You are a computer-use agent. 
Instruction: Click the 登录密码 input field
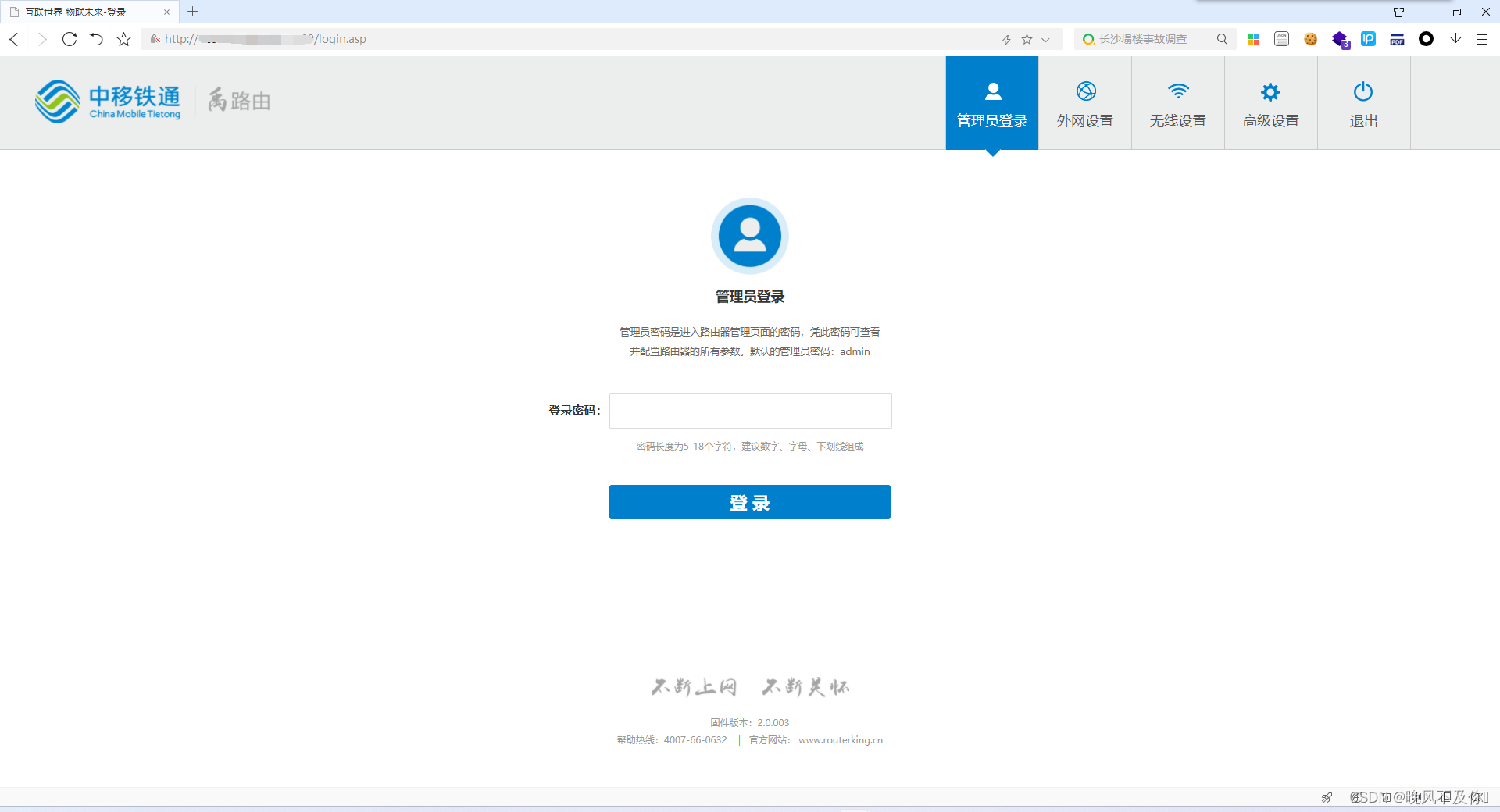(750, 411)
